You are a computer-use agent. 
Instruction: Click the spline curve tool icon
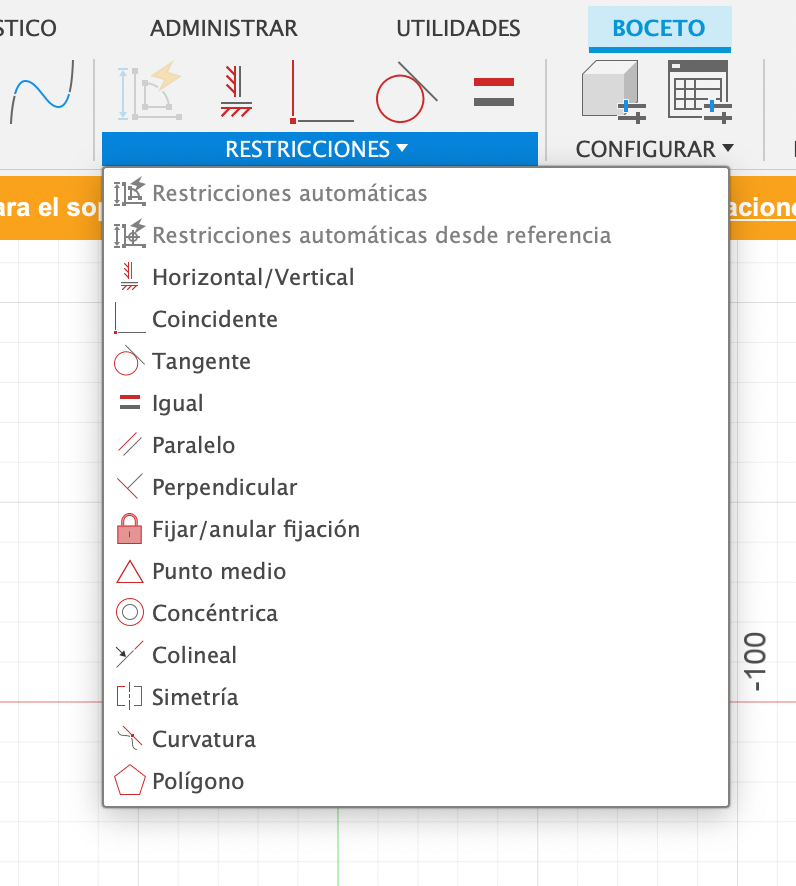pyautogui.click(x=44, y=92)
